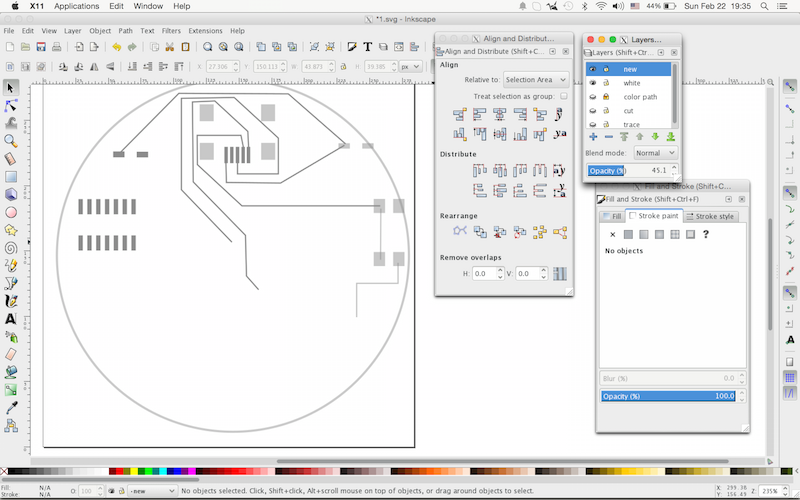Open the Extensions menu
800x500 pixels.
point(205,31)
